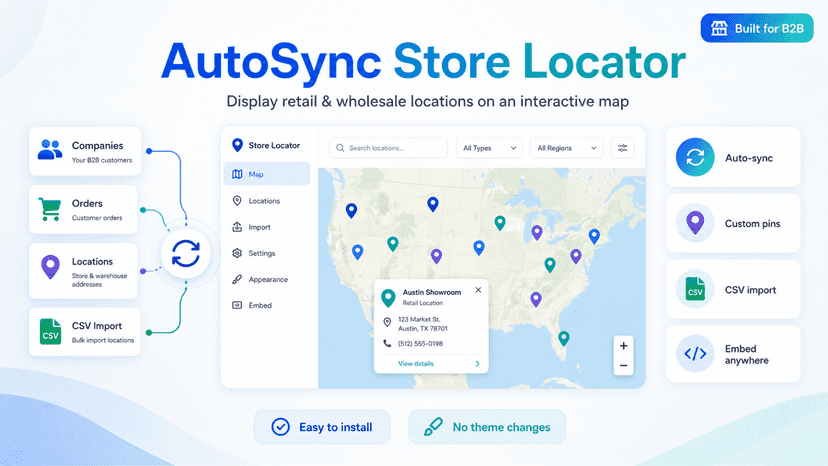Click the Built for B2B badge
The height and width of the screenshot is (466, 828).
point(757,28)
